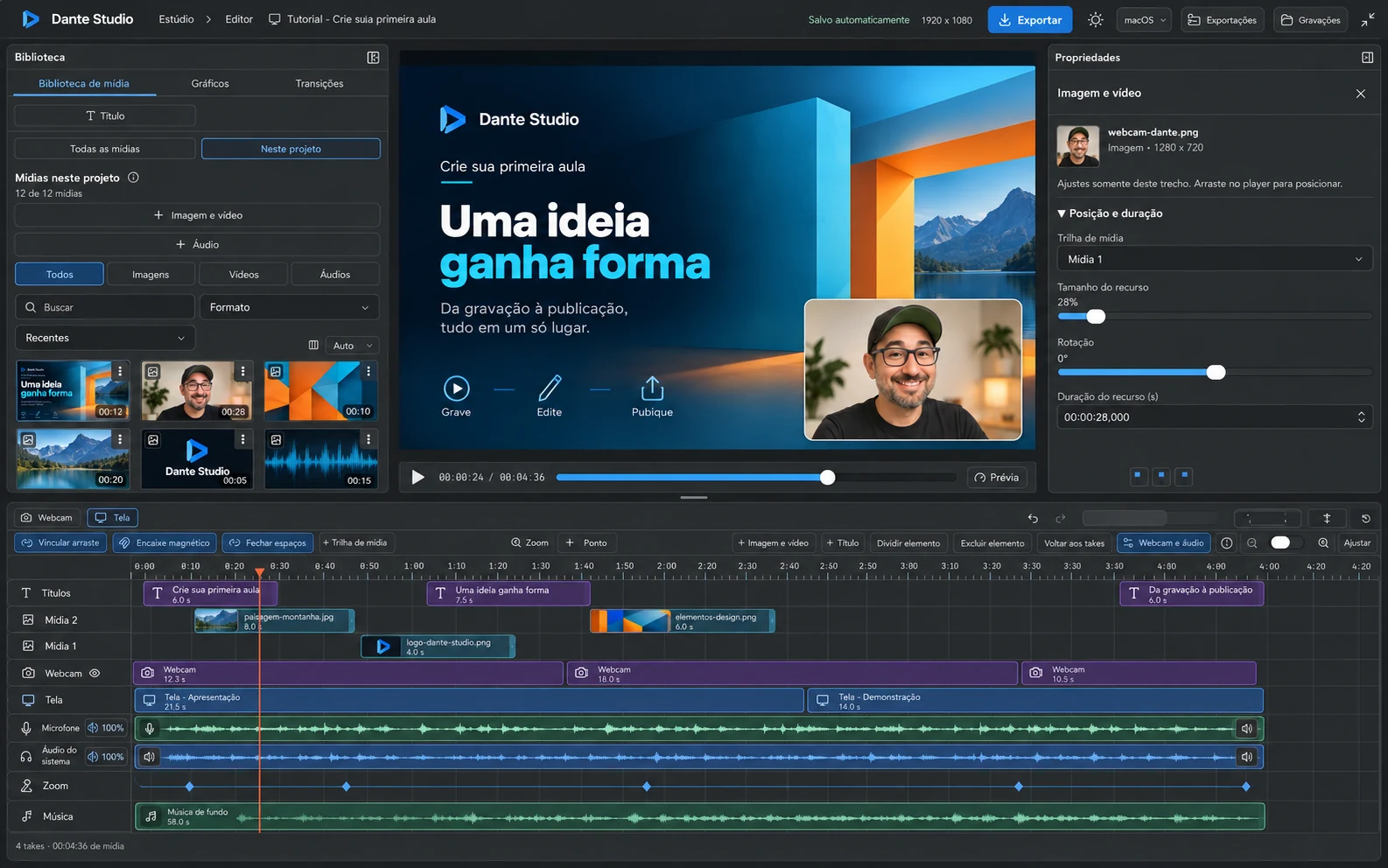Open options menu on Uma ideia thumbnail

[120, 371]
